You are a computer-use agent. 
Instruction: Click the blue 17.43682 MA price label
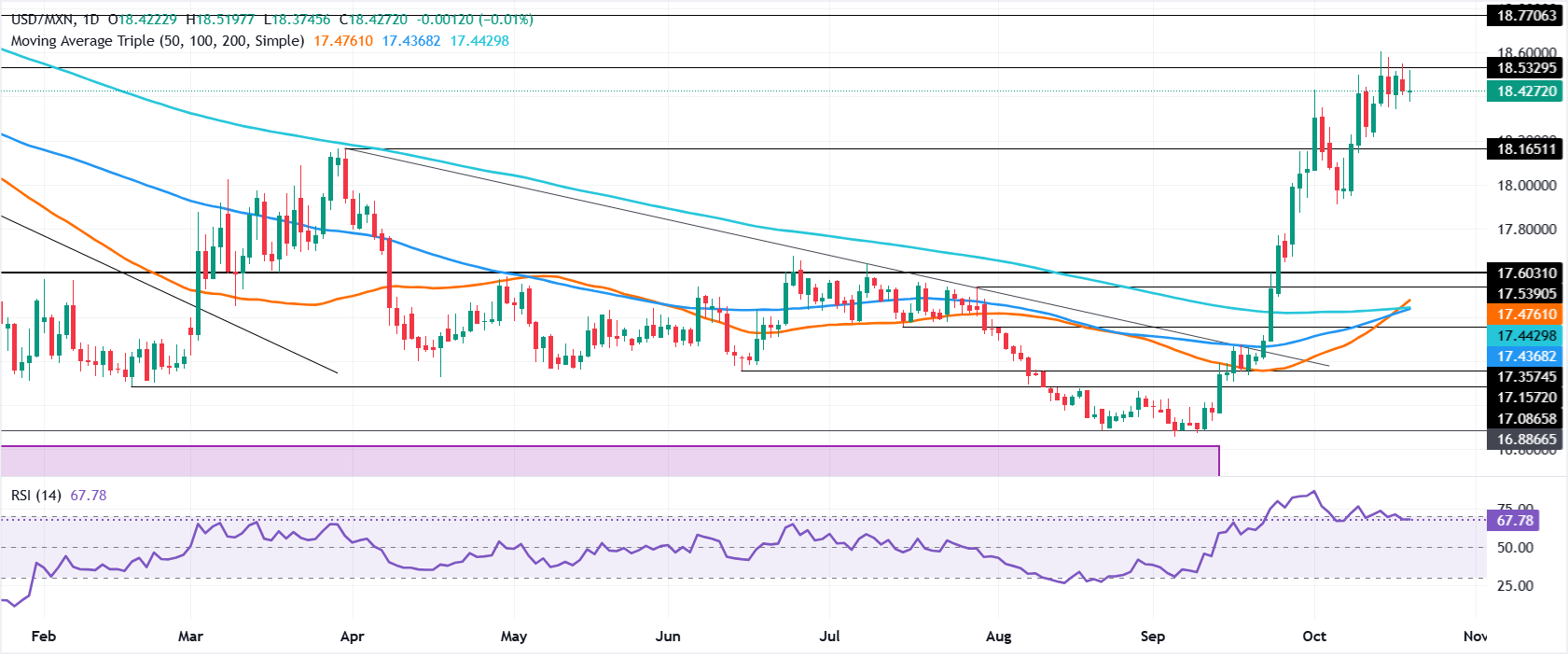[x=1527, y=357]
